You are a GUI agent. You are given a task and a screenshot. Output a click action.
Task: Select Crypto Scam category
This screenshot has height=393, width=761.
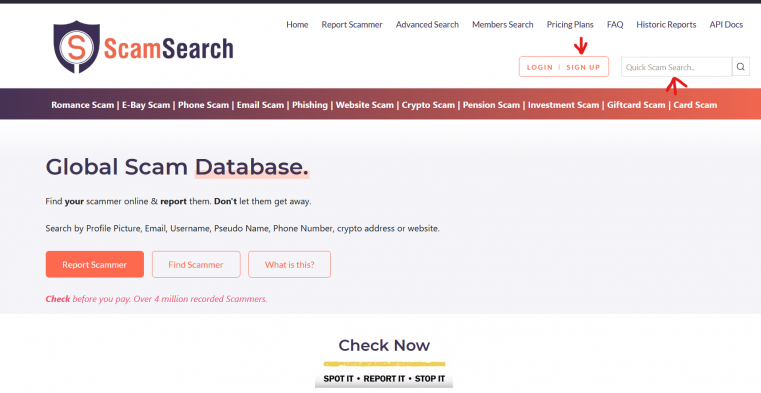(x=428, y=105)
